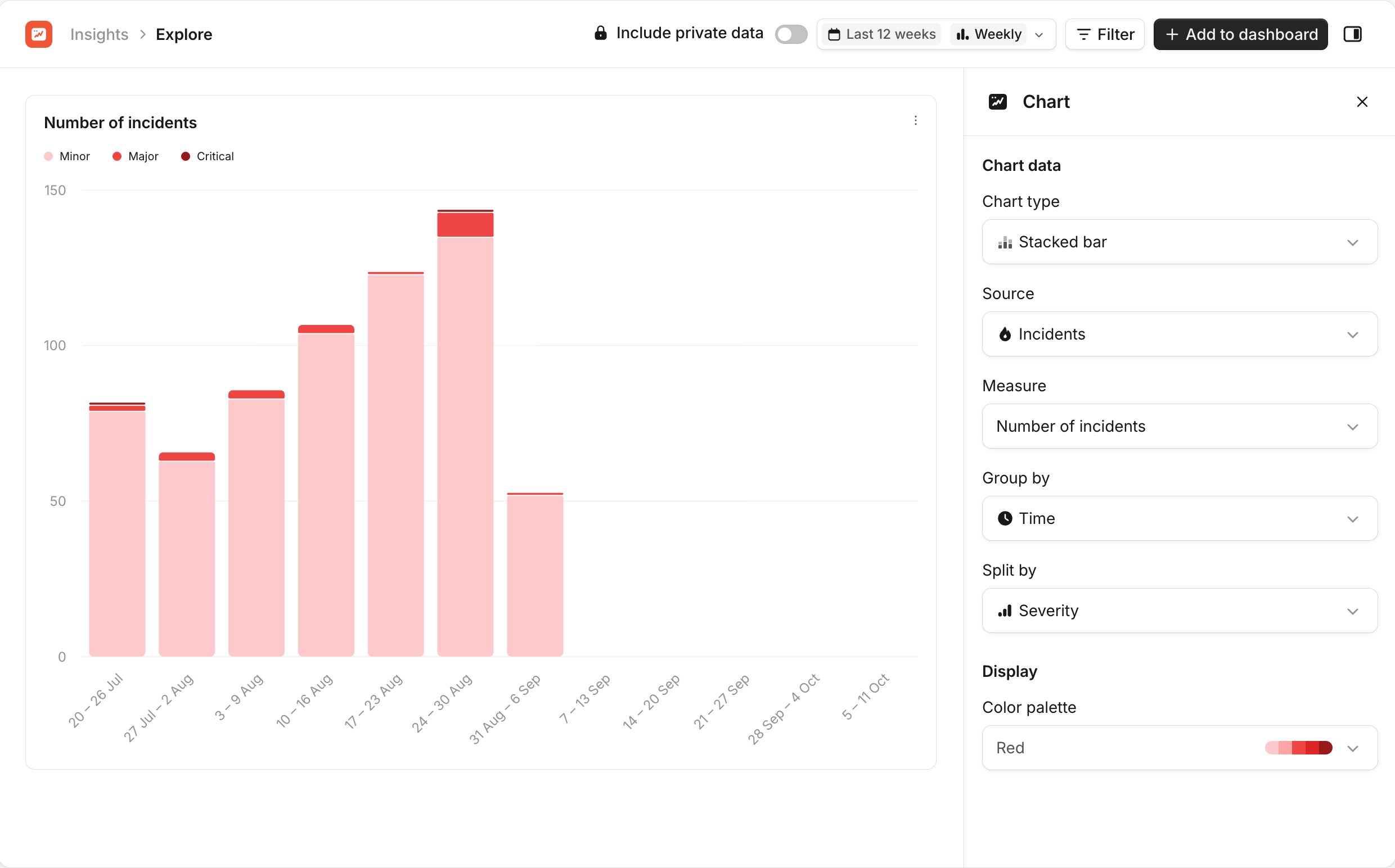The width and height of the screenshot is (1395, 868).
Task: Click the Chart panel header icon
Action: coord(997,102)
